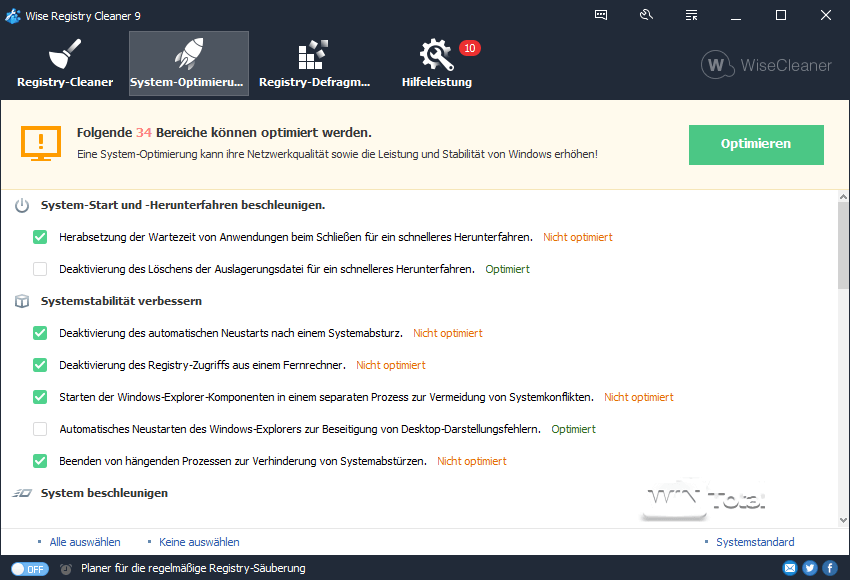Click Nicht optimiert status for Fernrechner row
This screenshot has height=580, width=850.
coord(391,365)
